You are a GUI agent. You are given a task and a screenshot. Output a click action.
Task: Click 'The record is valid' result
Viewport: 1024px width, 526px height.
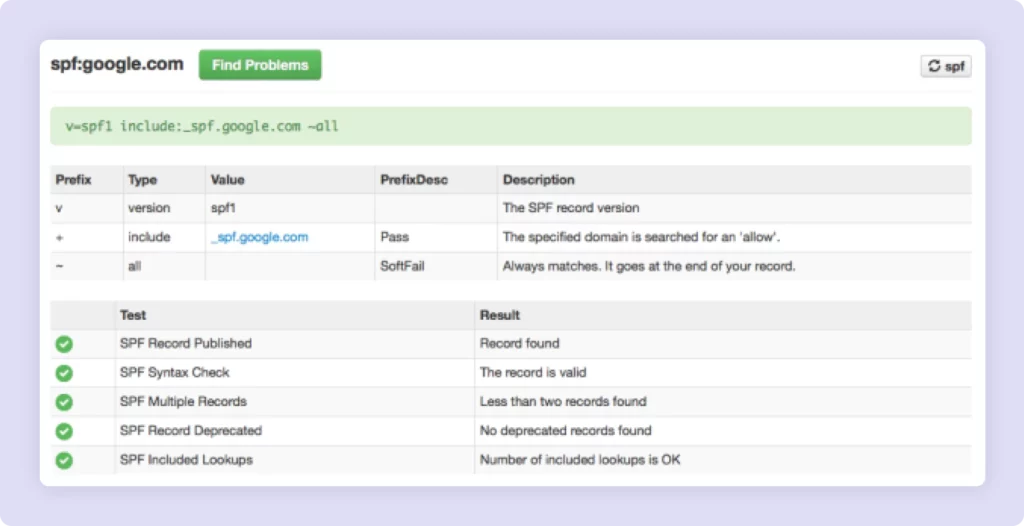[533, 373]
